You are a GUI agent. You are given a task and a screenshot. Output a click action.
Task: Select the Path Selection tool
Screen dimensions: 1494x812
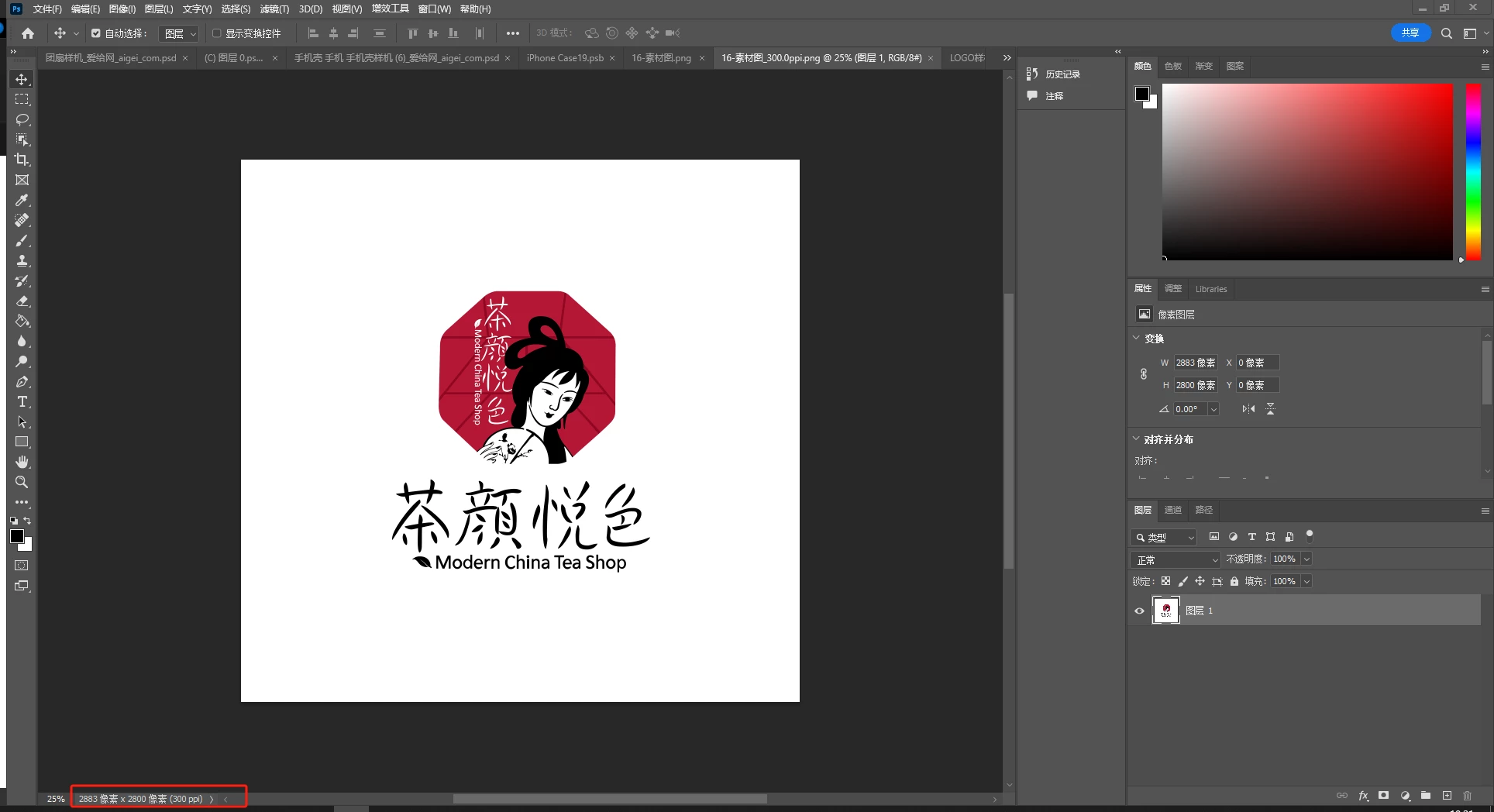[x=22, y=421]
